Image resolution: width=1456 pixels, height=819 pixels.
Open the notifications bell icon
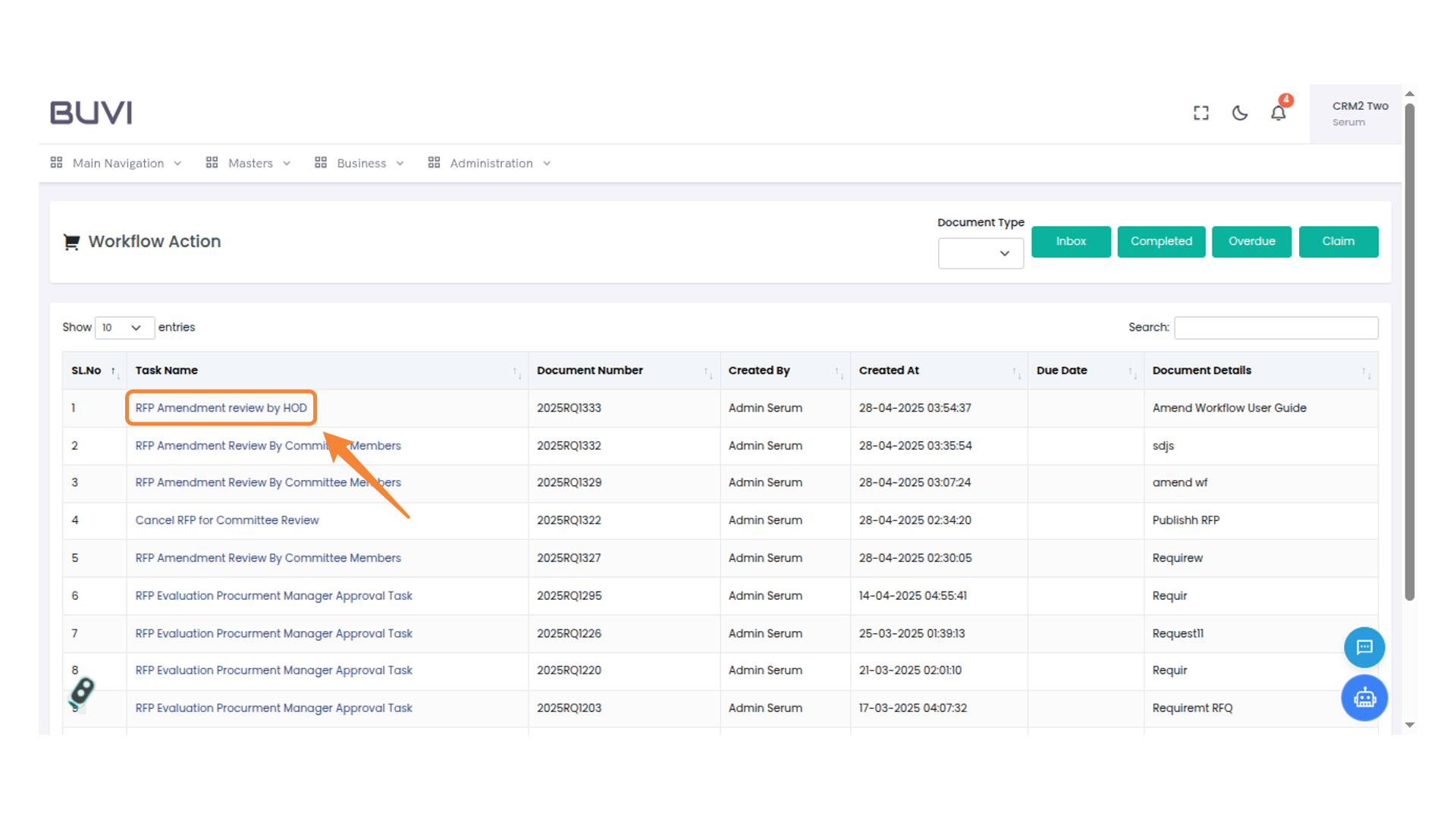click(1279, 113)
